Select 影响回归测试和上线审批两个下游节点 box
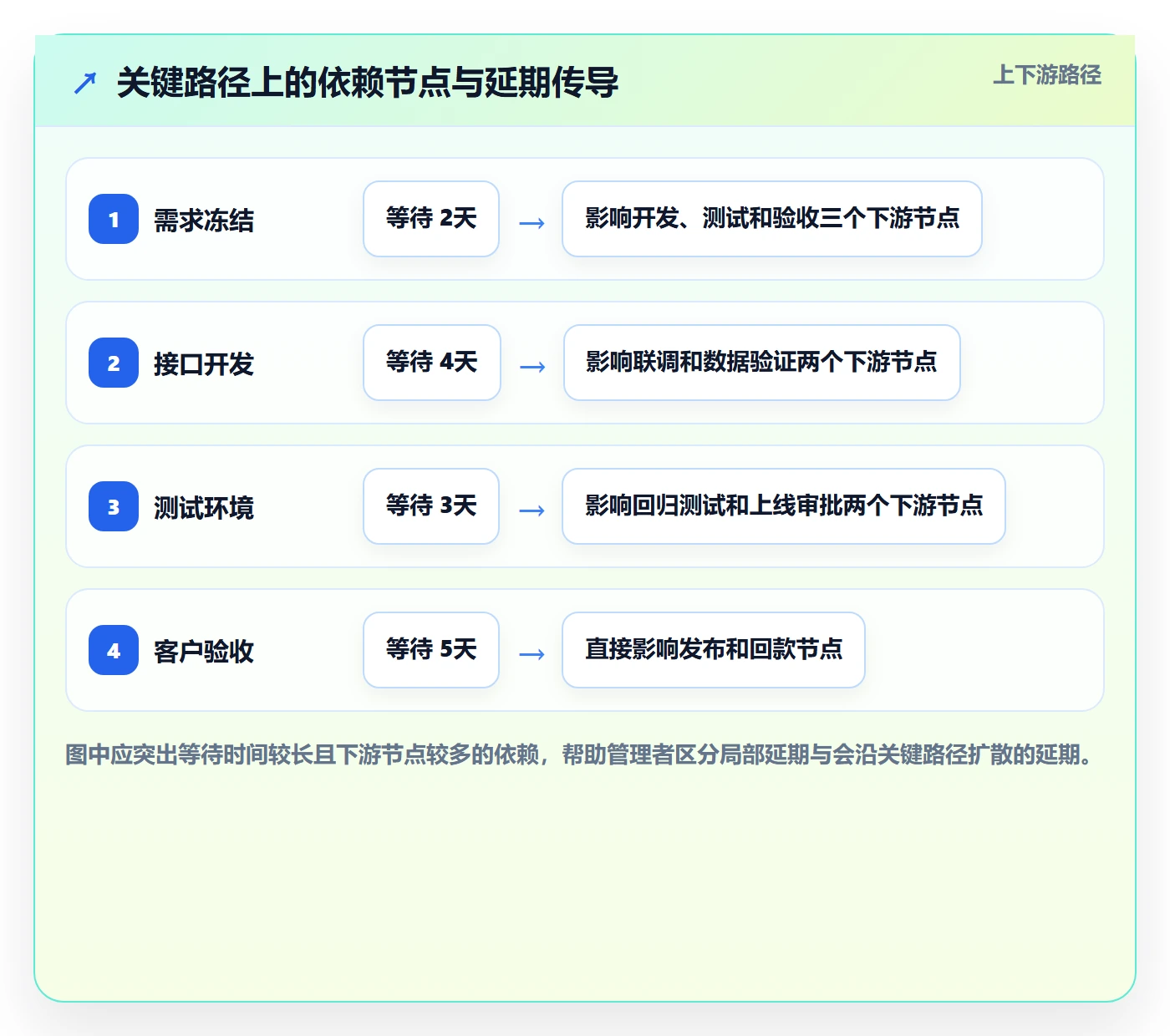 [x=784, y=506]
